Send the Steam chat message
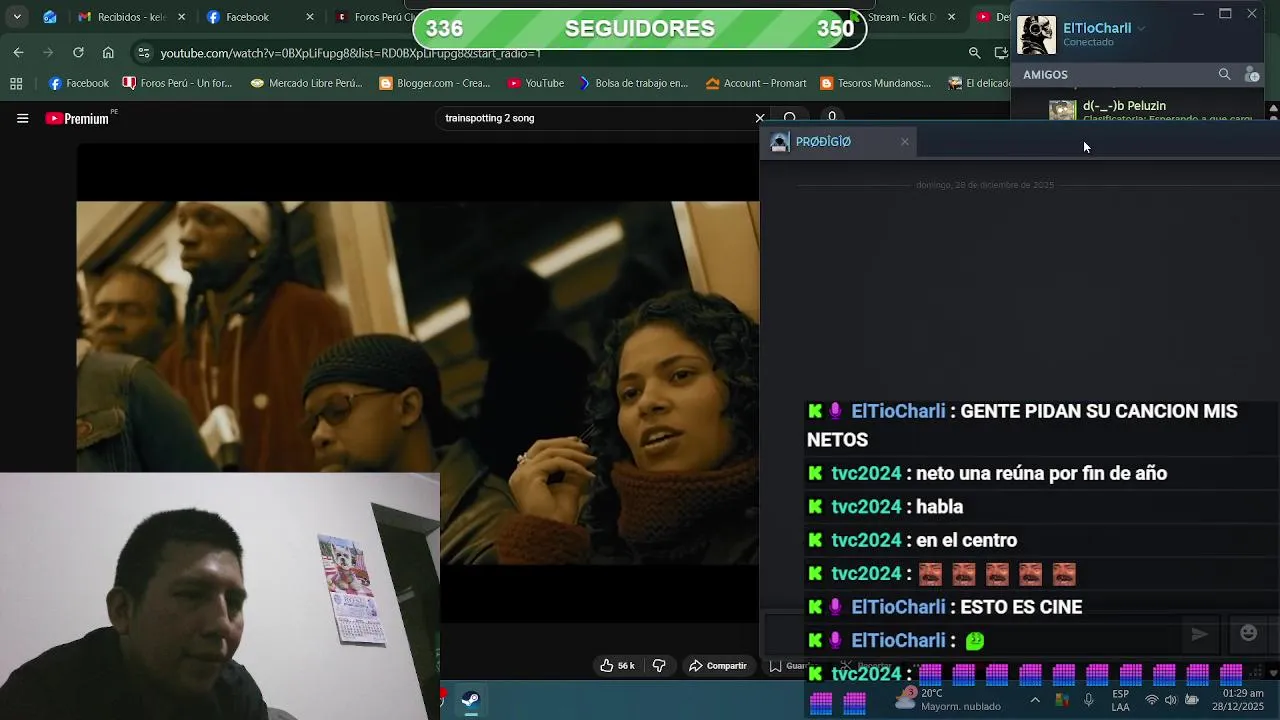Screen dimensions: 1280x720 pos(1199,633)
